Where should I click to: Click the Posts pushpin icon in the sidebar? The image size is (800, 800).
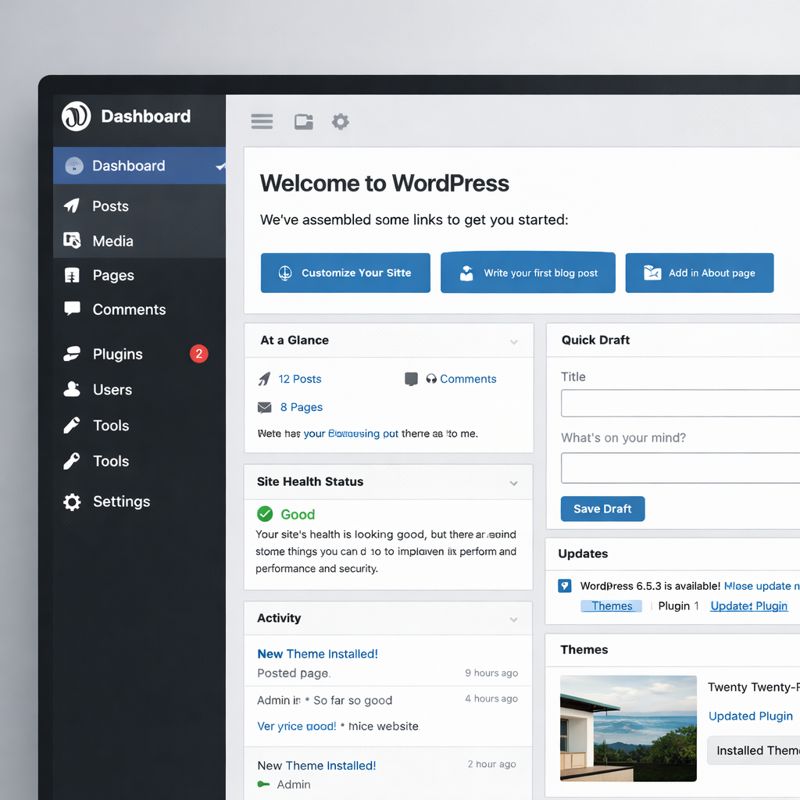[72, 206]
